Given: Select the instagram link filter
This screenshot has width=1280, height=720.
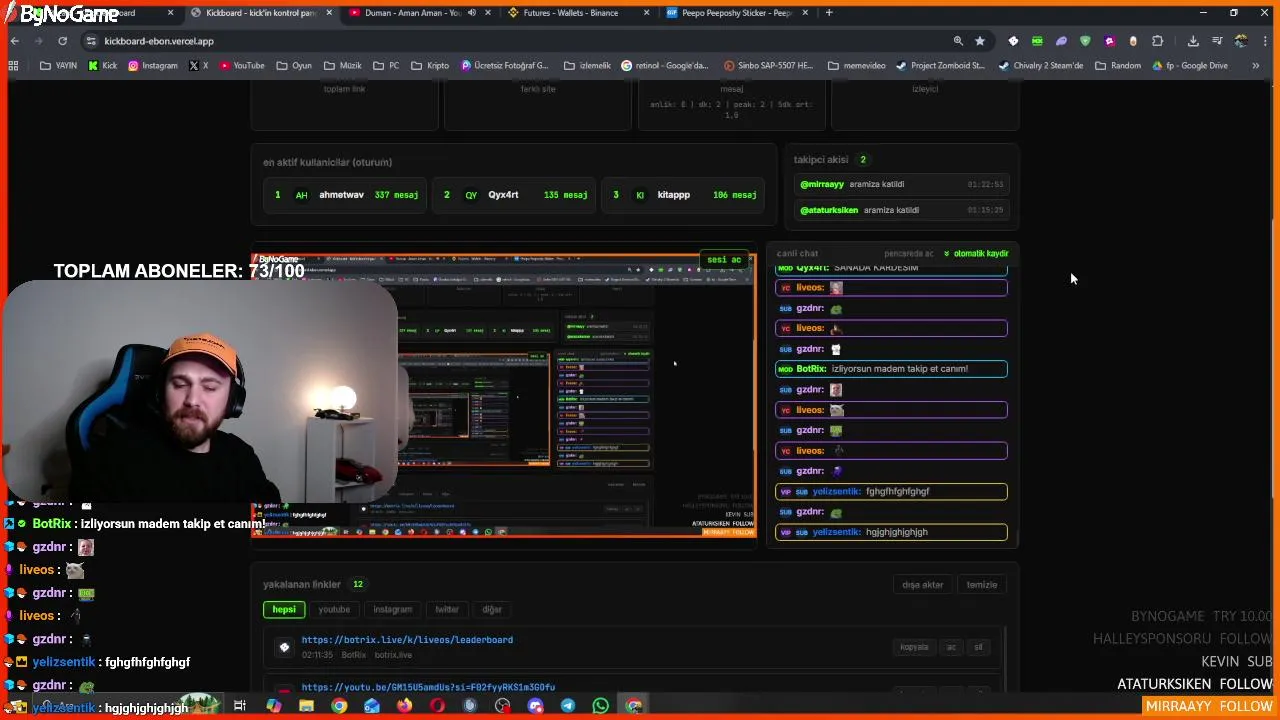Looking at the screenshot, I should click(x=392, y=609).
